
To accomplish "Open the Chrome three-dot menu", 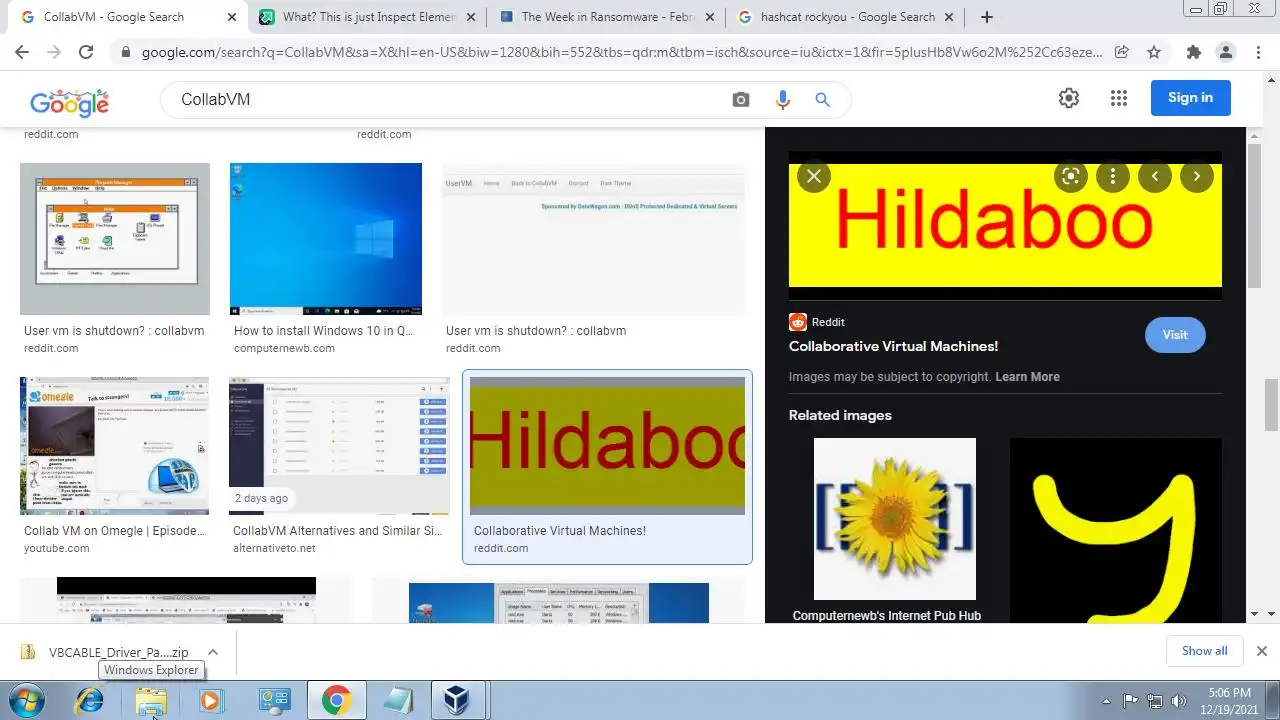I will pos(1257,52).
